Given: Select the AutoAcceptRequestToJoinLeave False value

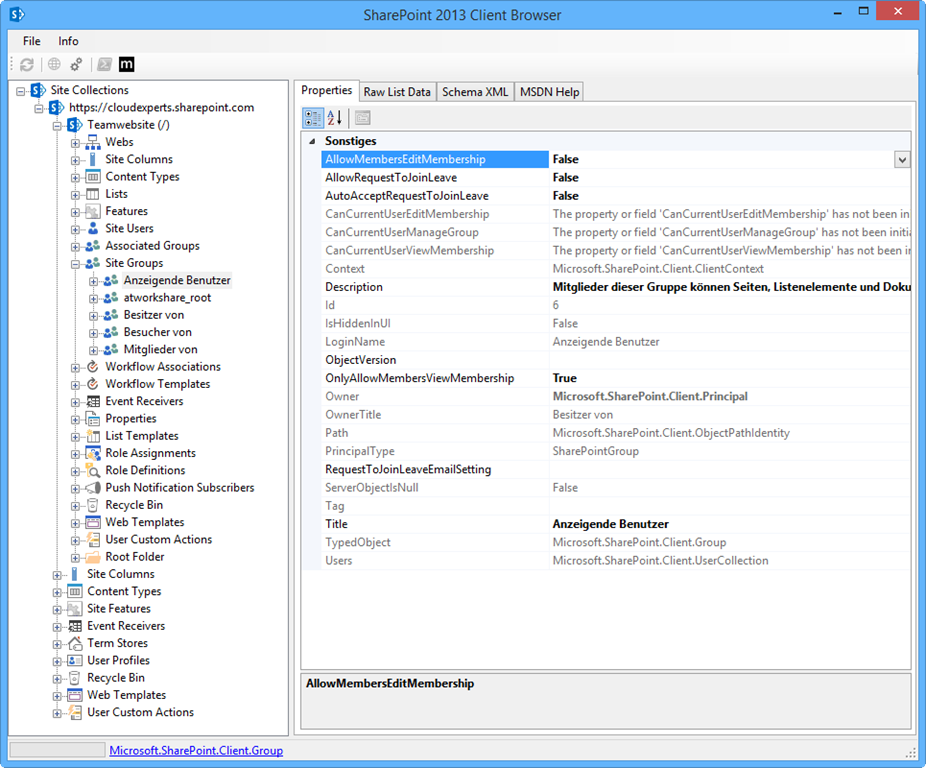Looking at the screenshot, I should (565, 196).
